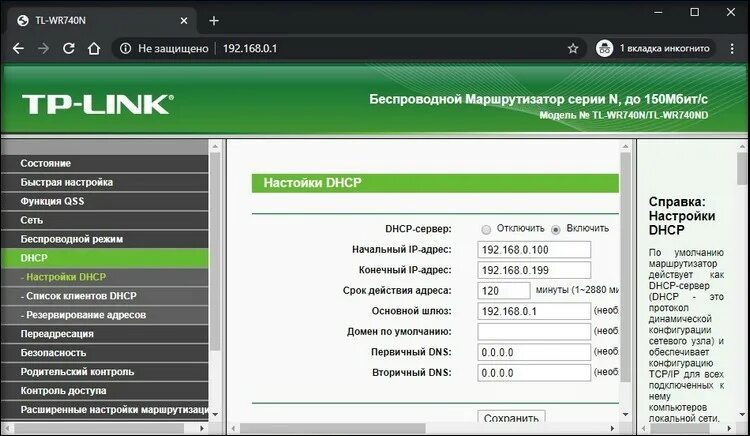Open 'Родительский контроль' menu item
750x436 pixels.
click(105, 371)
